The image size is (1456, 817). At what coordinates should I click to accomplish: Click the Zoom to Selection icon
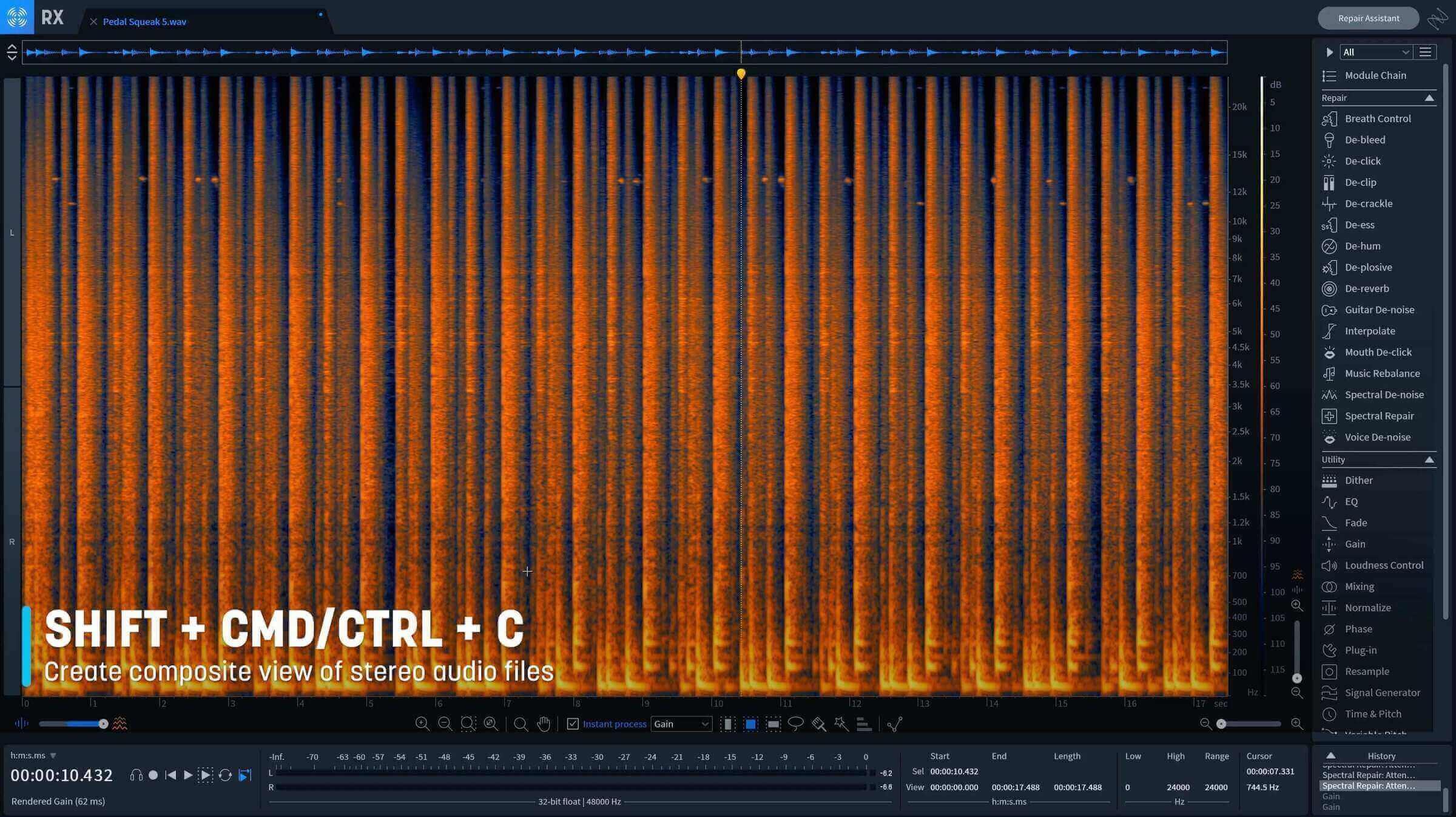pyautogui.click(x=468, y=724)
